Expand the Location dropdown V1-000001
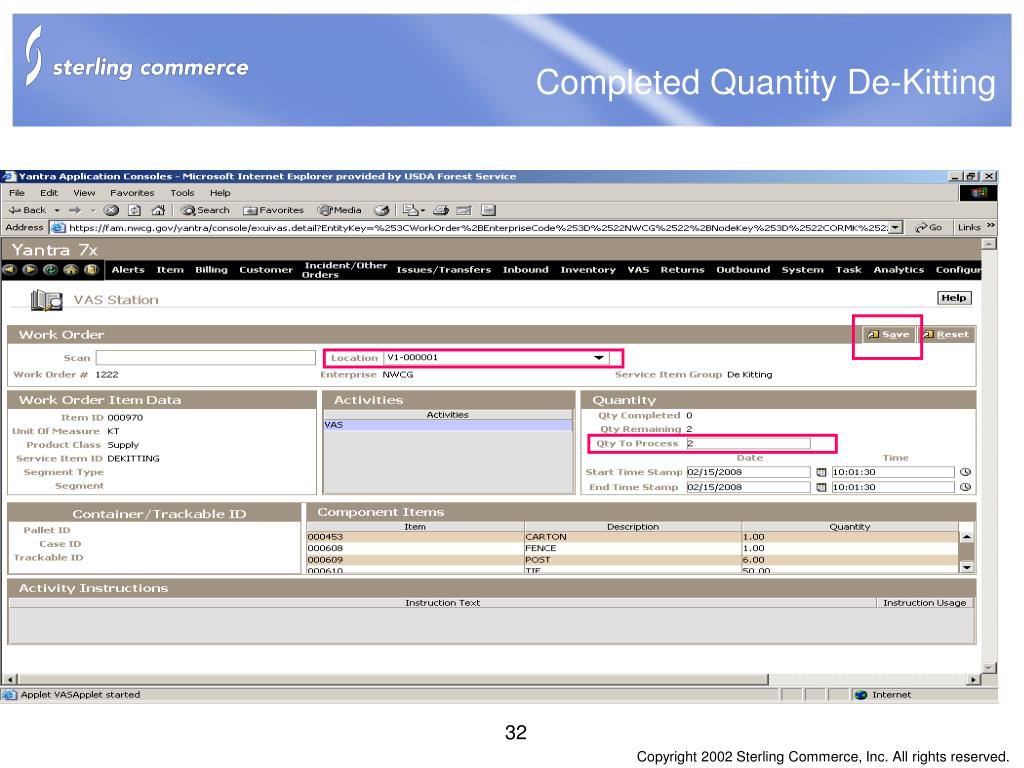 point(599,358)
